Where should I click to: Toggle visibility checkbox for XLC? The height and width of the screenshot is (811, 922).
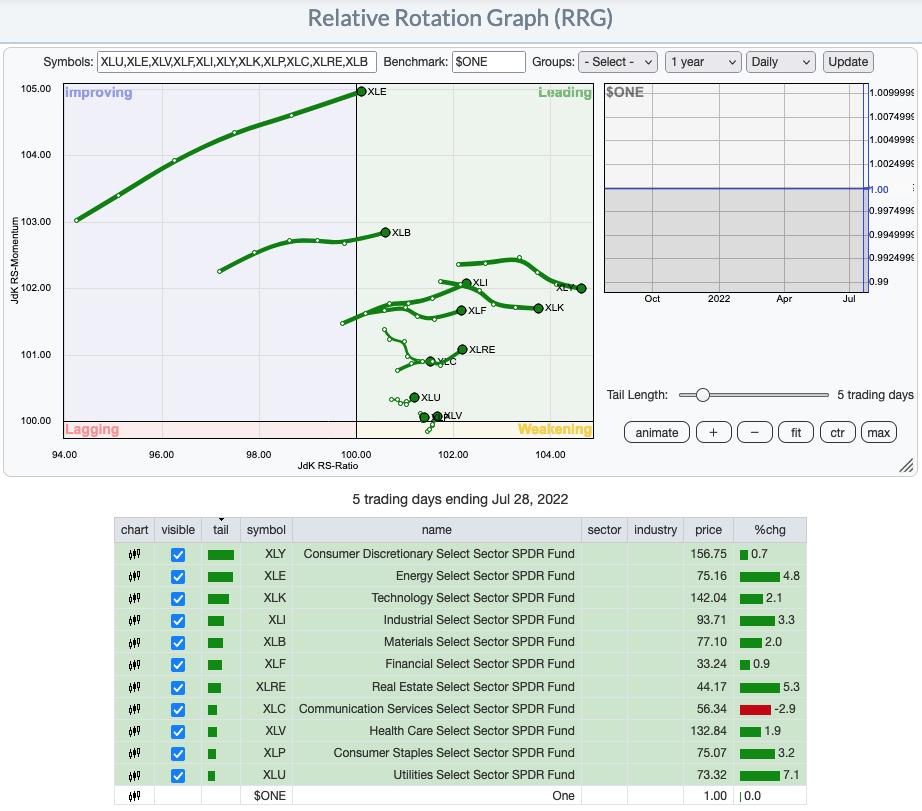[x=178, y=710]
